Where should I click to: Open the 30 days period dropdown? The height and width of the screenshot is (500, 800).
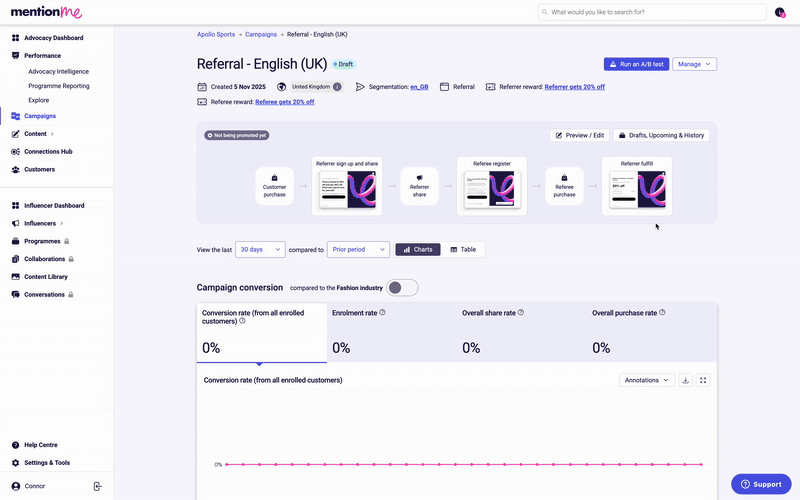click(260, 249)
